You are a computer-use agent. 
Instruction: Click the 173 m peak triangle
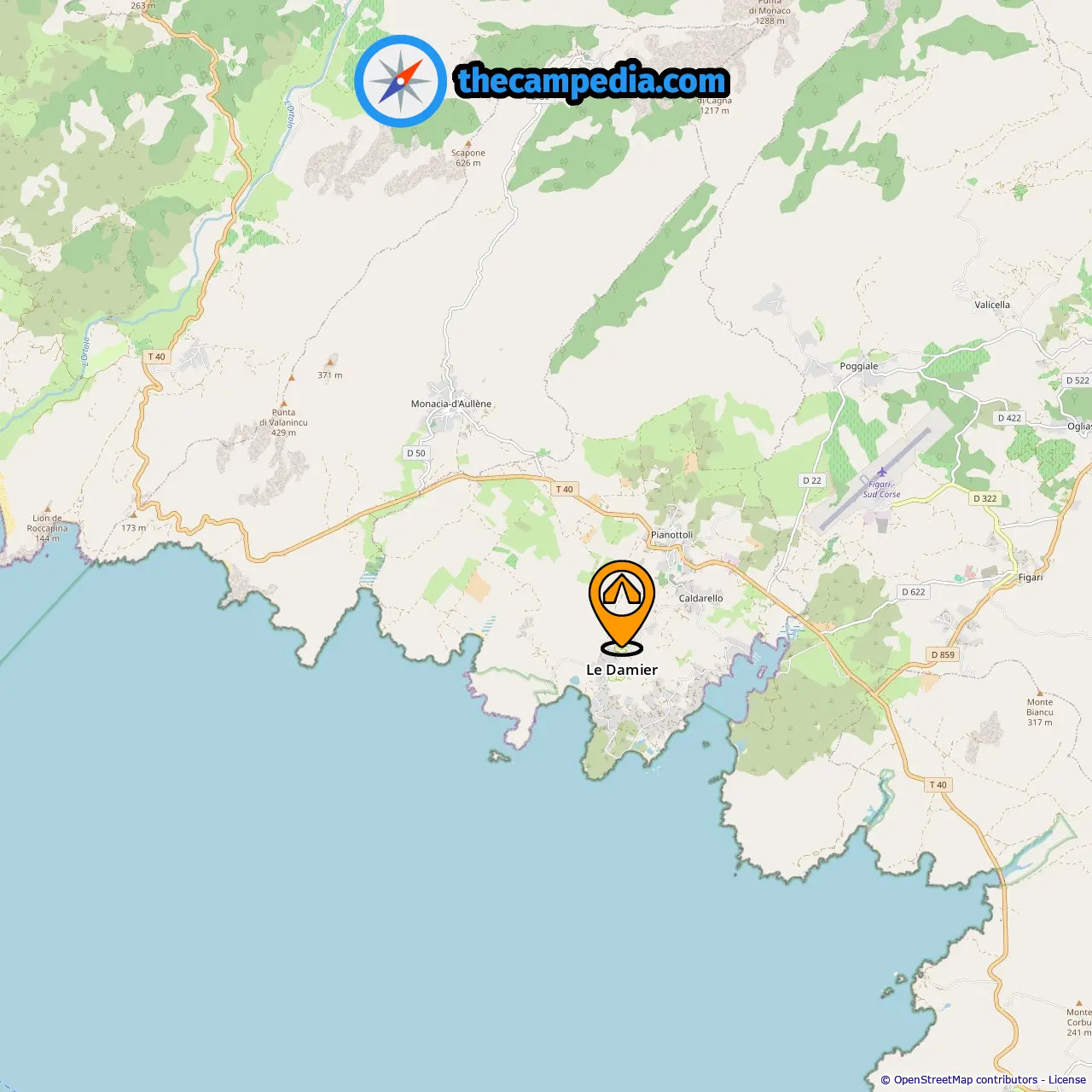point(133,514)
